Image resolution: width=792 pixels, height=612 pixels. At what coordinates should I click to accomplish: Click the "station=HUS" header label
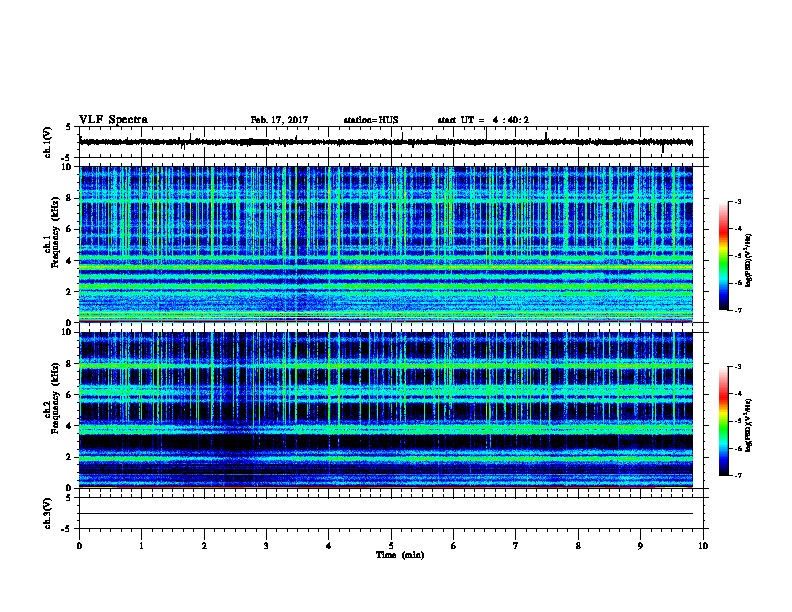[x=371, y=120]
